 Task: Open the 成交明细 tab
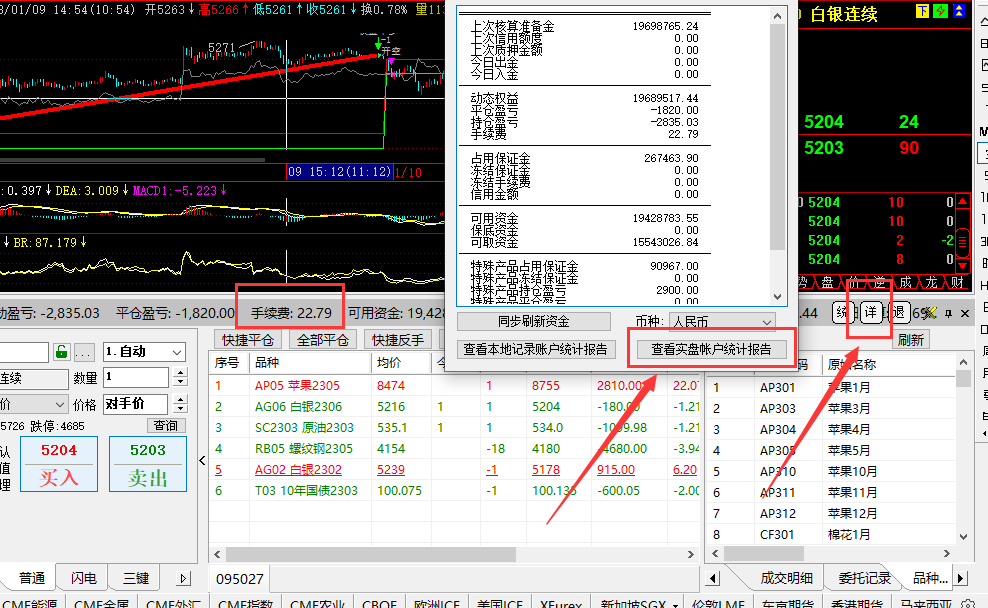tap(786, 577)
